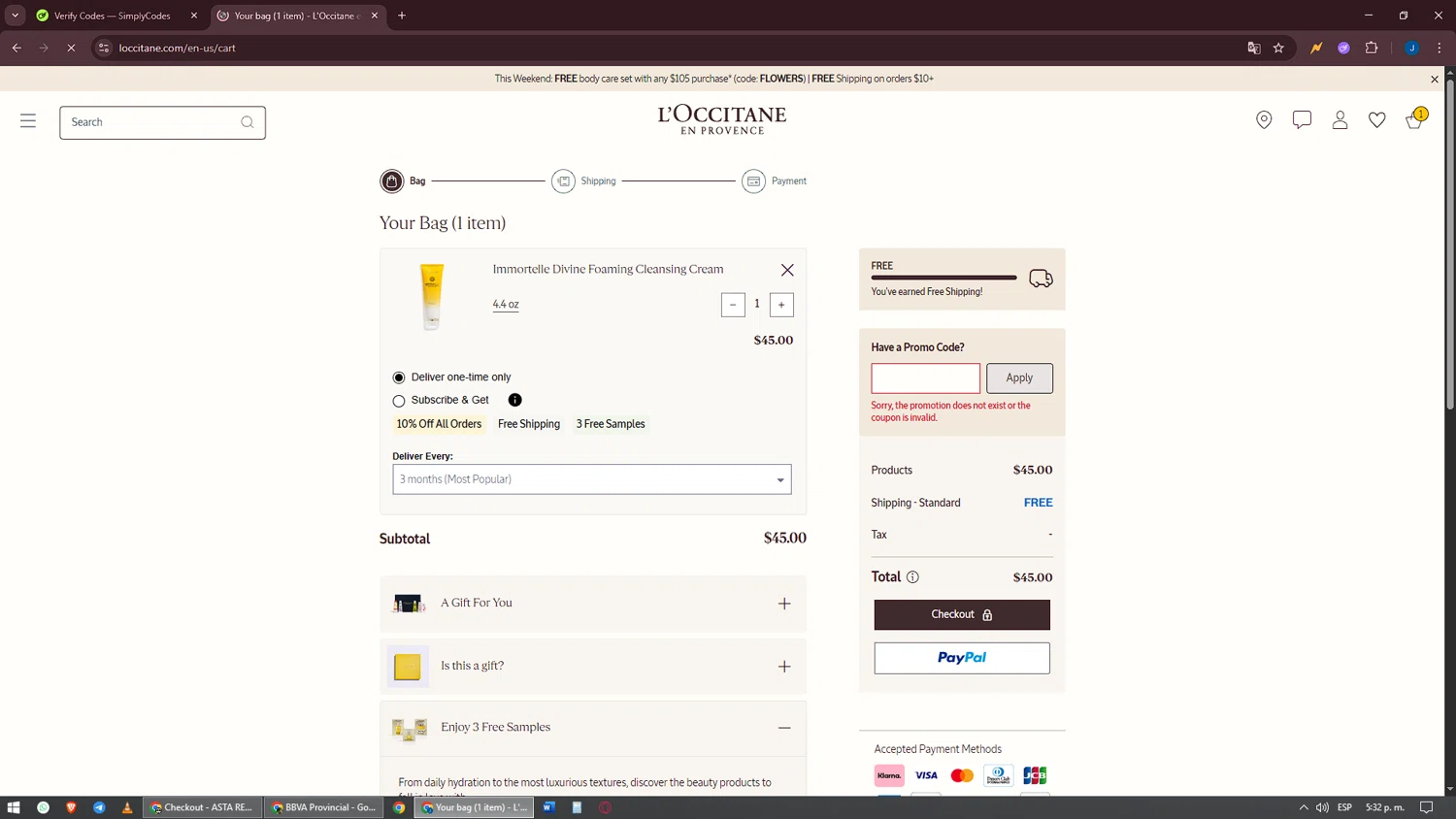Image resolution: width=1456 pixels, height=819 pixels.
Task: Click the product tube thumbnail
Action: pos(432,297)
